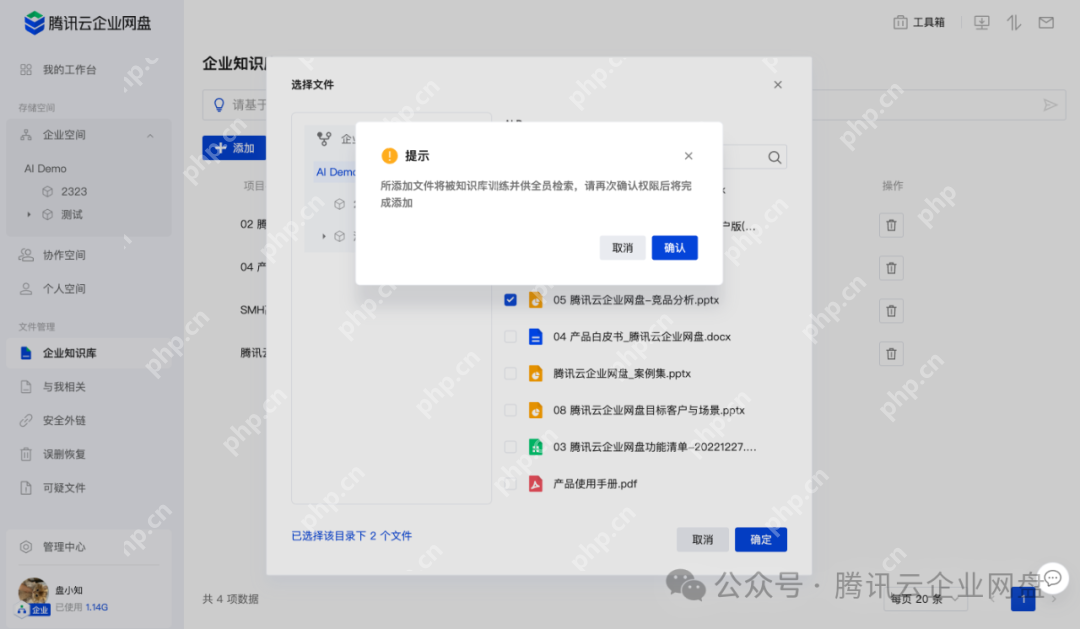This screenshot has height=629, width=1080.
Task: Open 可疑文件 in sidebar
Action: click(64, 488)
